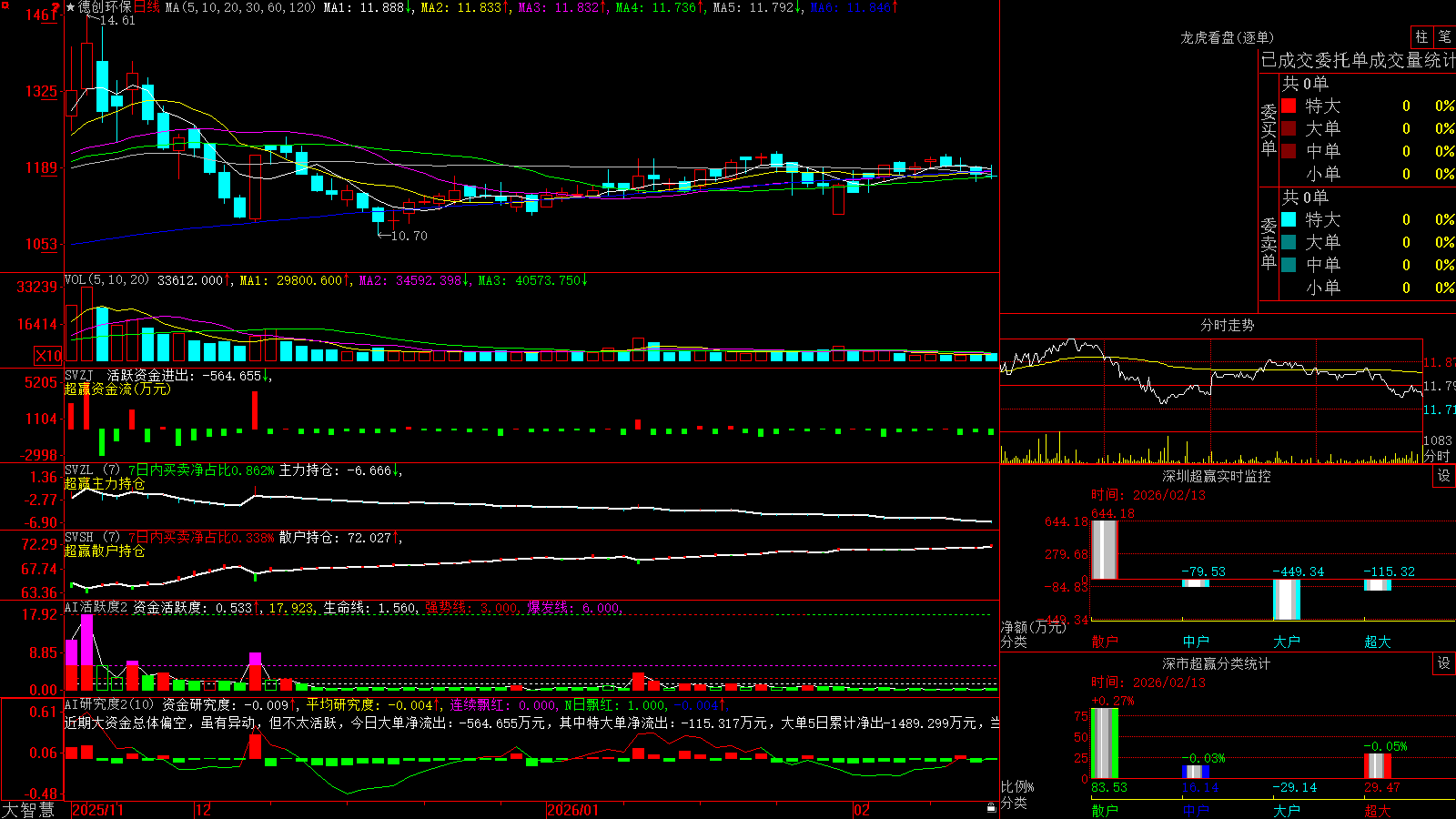Click the cyan 特大 sell-order color swatch
1456x819 pixels.
[1289, 219]
